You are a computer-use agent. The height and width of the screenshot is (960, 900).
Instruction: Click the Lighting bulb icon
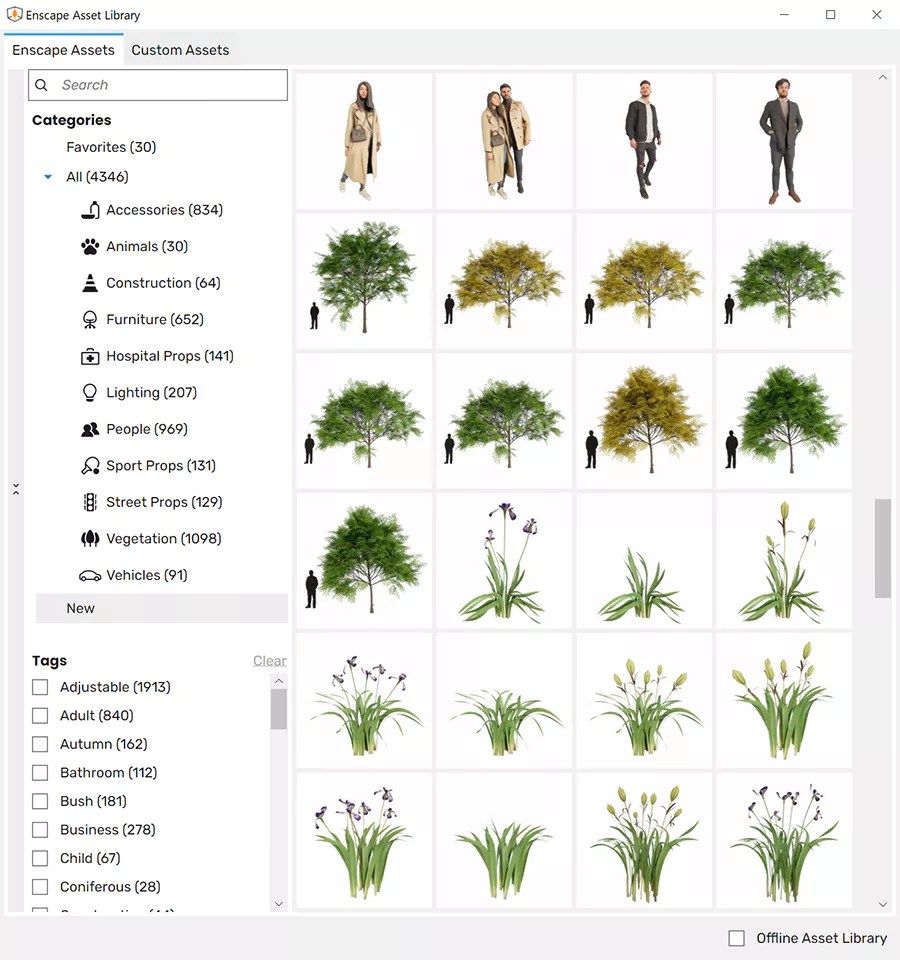pyautogui.click(x=89, y=392)
